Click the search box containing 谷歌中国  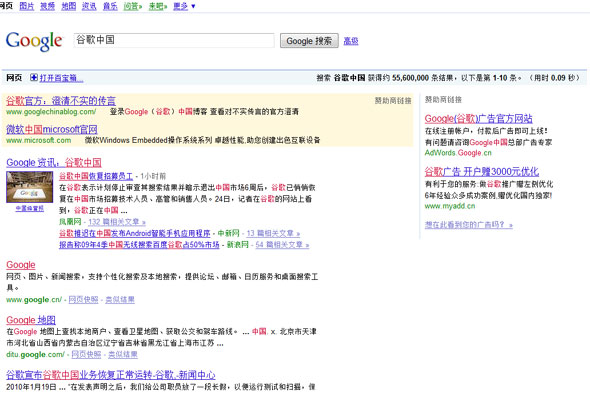(174, 40)
